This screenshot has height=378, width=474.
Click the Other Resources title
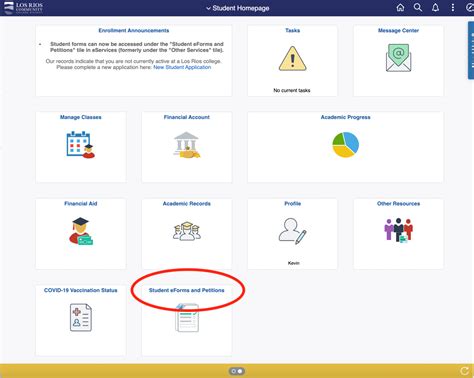398,203
